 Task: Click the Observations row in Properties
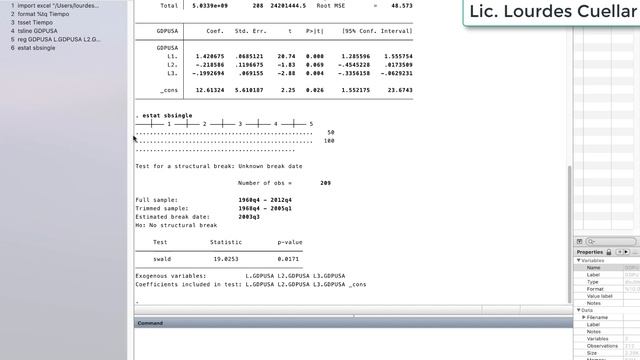click(x=607, y=346)
